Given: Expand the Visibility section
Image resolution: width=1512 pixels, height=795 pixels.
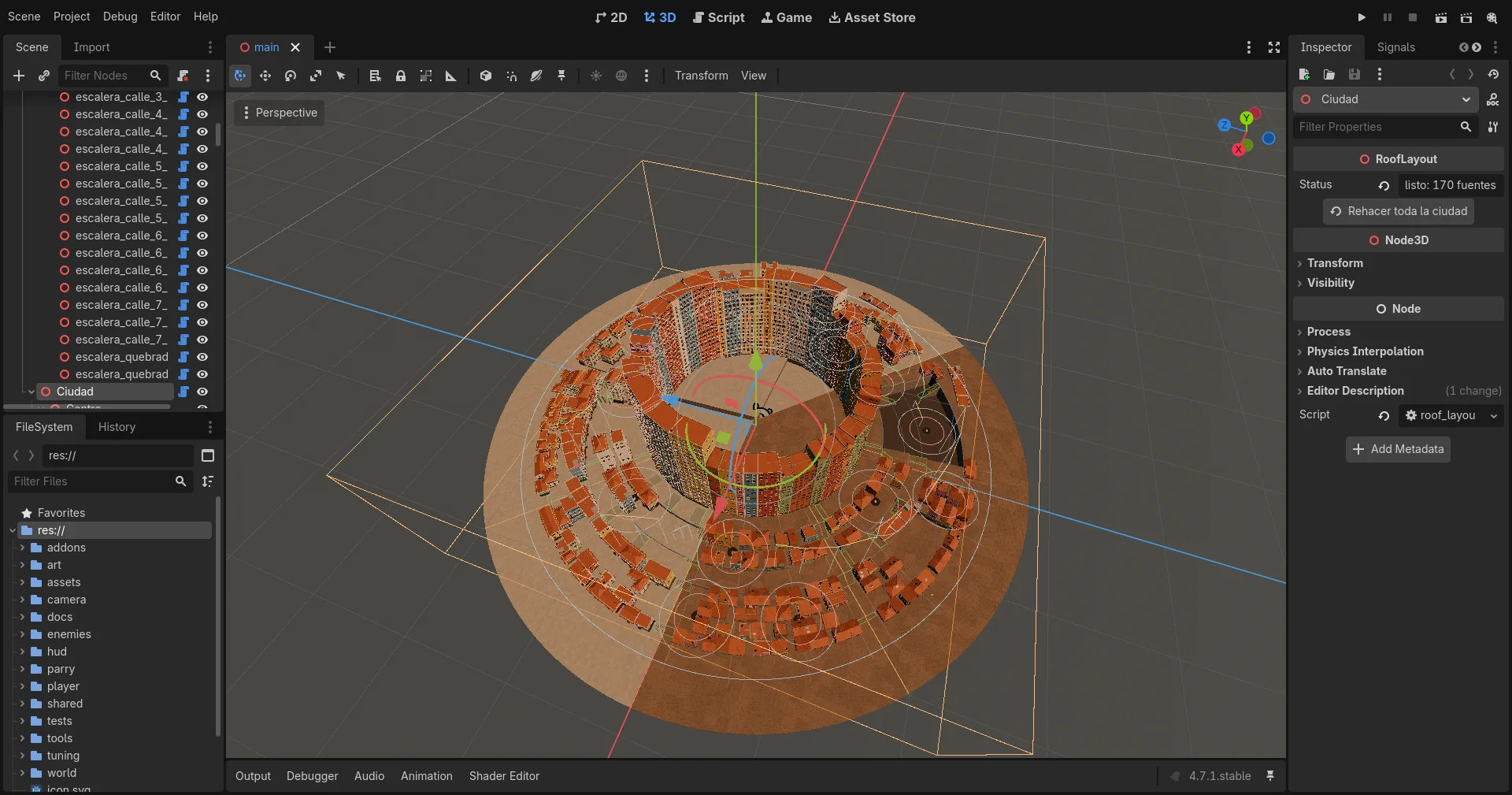Looking at the screenshot, I should [1331, 283].
